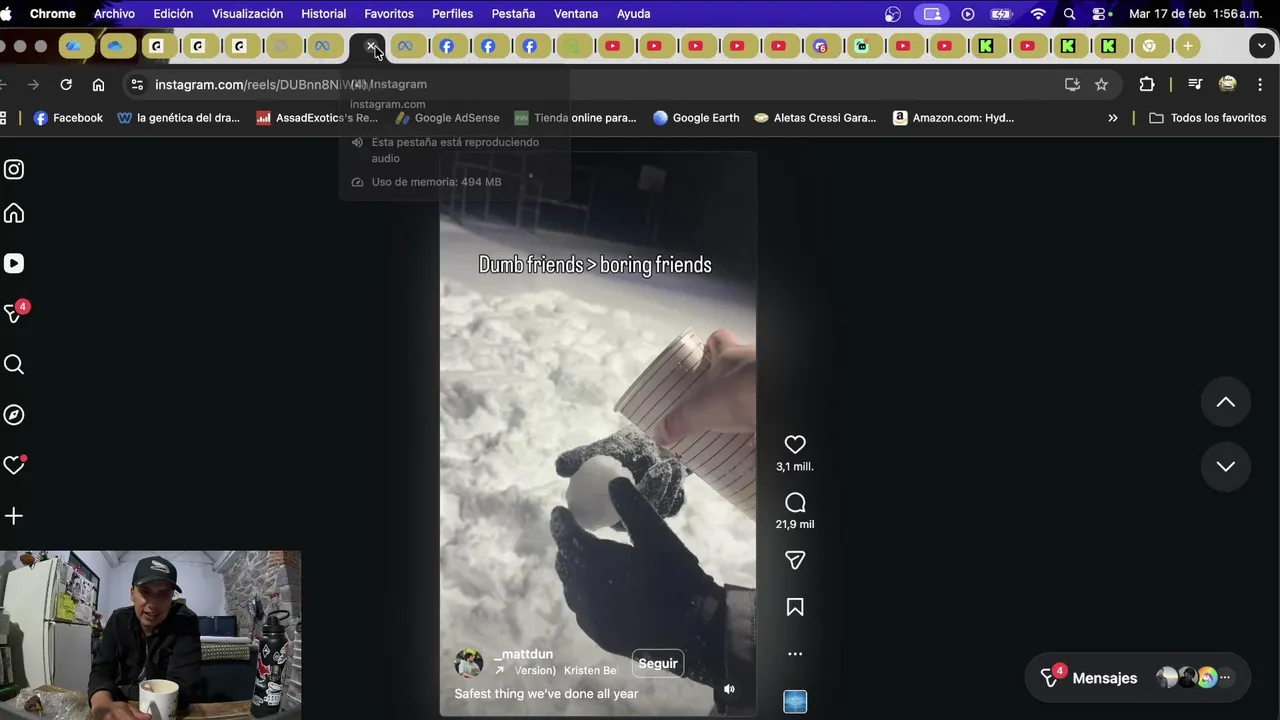Save the reel with bookmark icon
1280x720 pixels.
(x=795, y=607)
